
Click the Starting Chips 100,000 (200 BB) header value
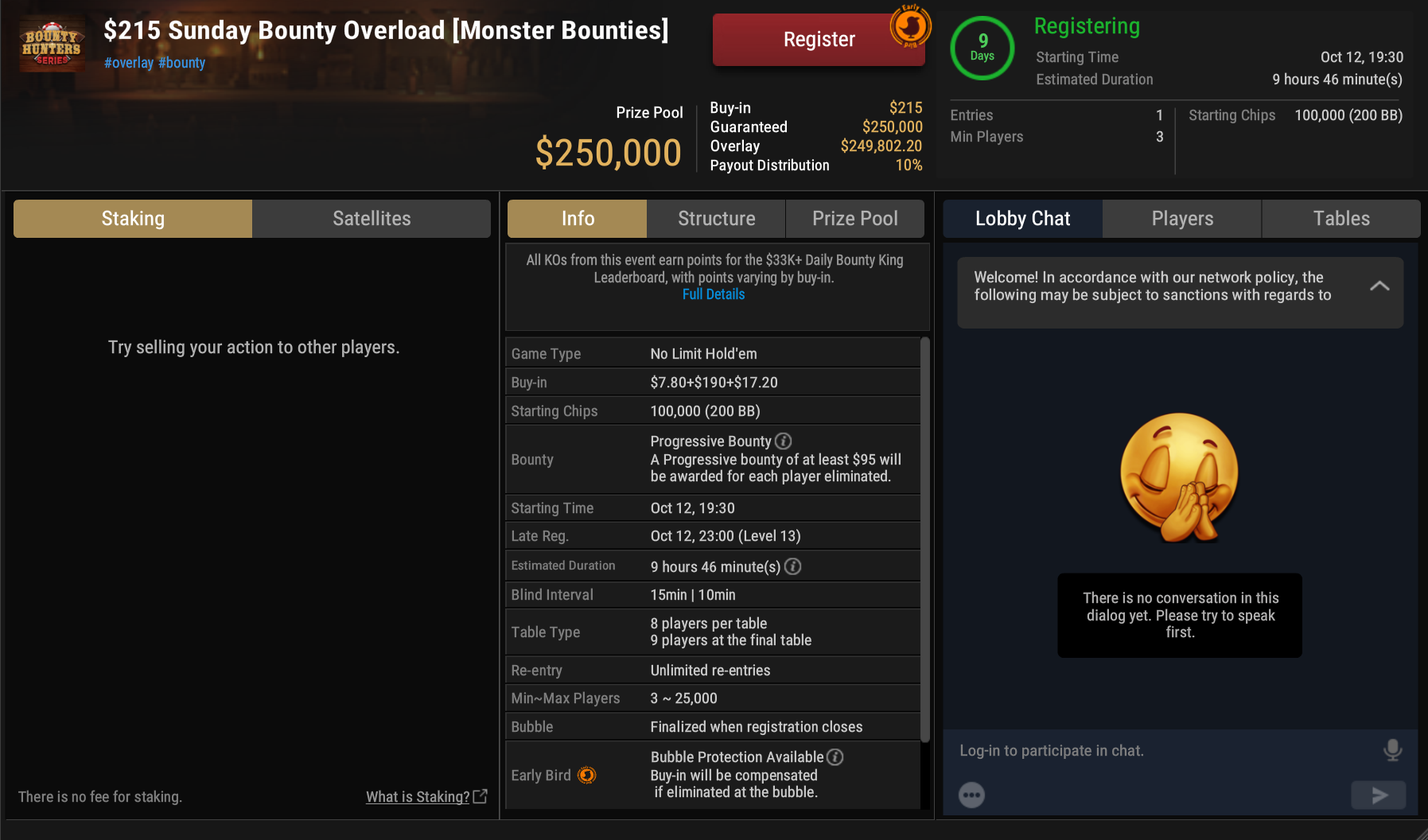[x=1348, y=115]
